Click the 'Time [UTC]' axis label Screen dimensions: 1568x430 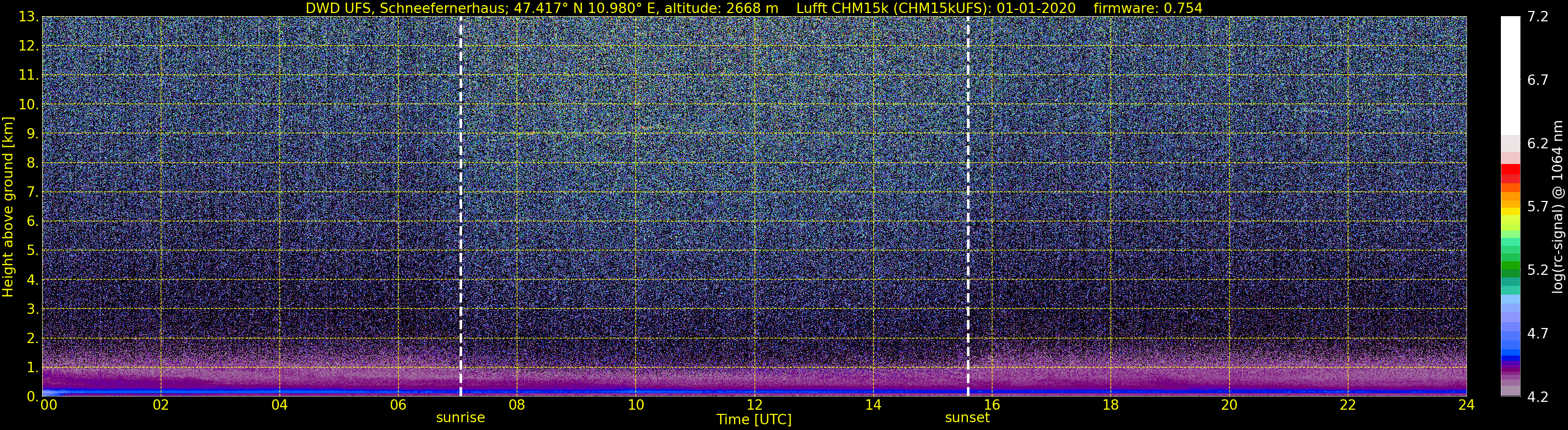pyautogui.click(x=754, y=420)
